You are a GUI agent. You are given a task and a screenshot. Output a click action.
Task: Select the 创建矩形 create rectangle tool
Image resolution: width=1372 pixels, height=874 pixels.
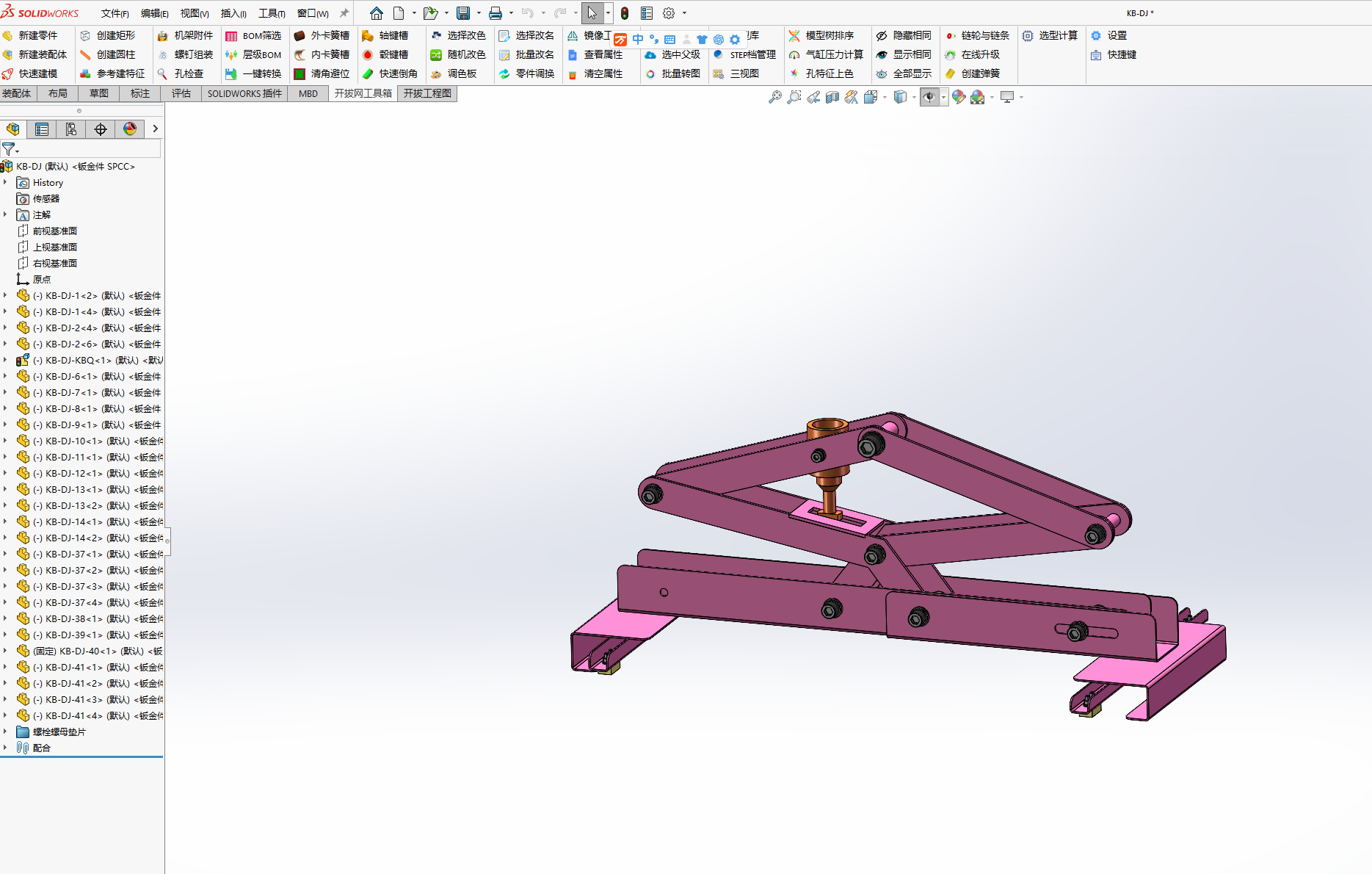[108, 35]
